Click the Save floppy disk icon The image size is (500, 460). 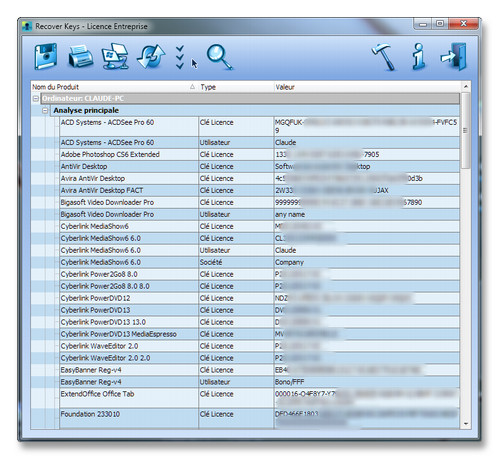46,56
